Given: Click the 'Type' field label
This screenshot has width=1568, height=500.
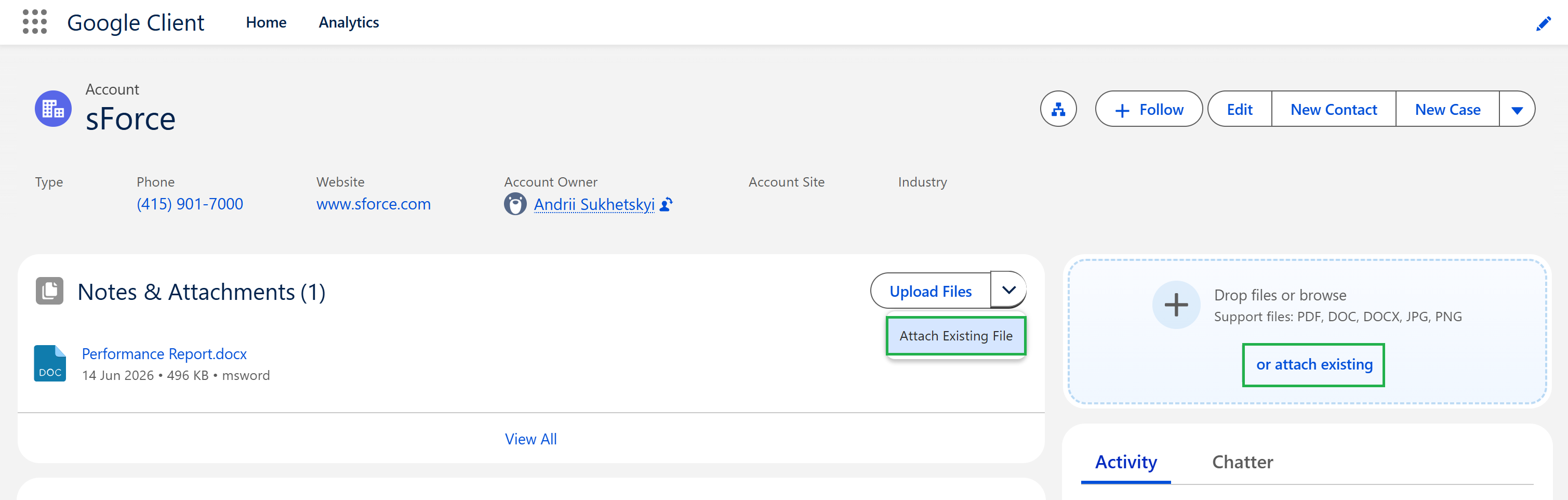Looking at the screenshot, I should (49, 182).
